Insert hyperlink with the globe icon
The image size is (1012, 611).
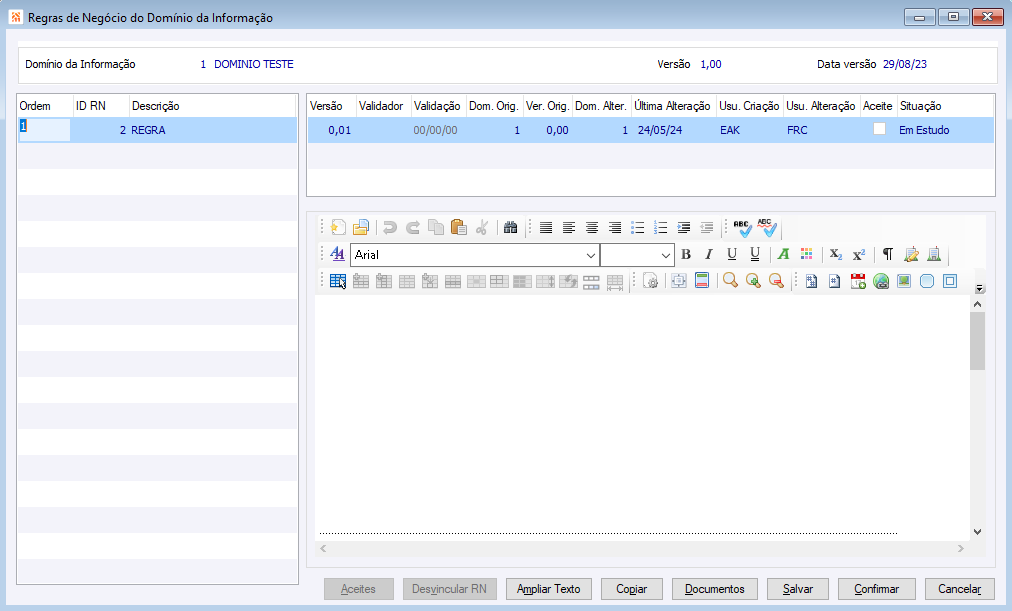click(881, 281)
